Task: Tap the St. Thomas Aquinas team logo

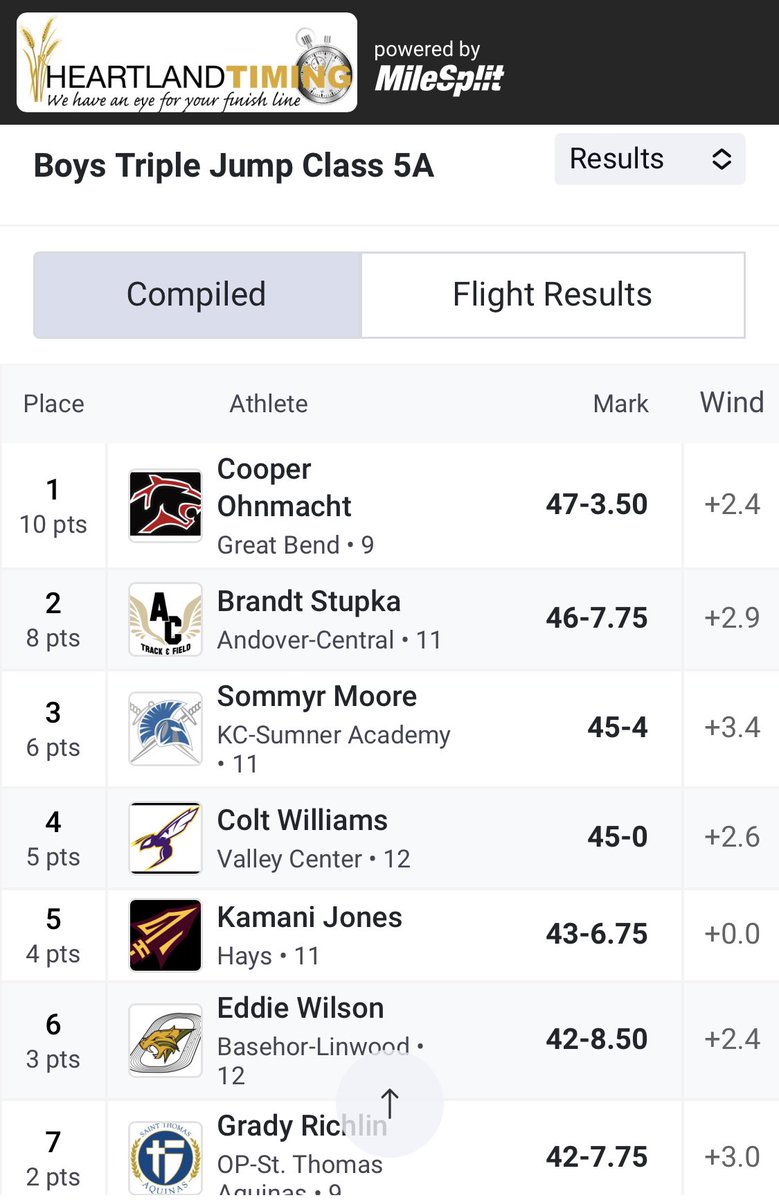Action: [x=166, y=1158]
